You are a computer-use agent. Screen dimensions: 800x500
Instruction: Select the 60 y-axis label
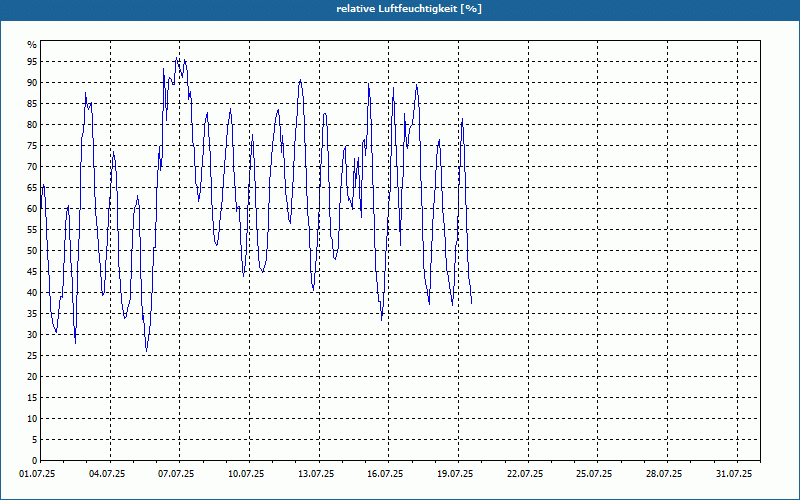coord(32,209)
